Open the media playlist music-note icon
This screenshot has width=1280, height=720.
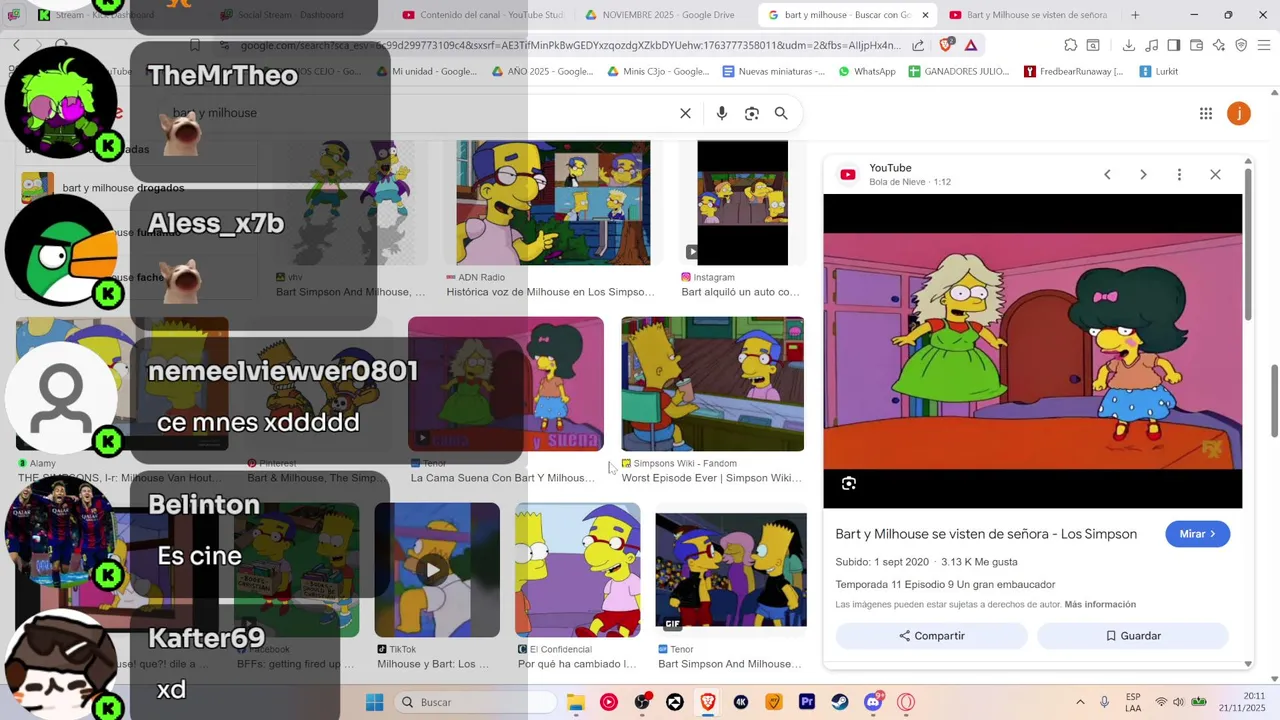pos(1151,45)
